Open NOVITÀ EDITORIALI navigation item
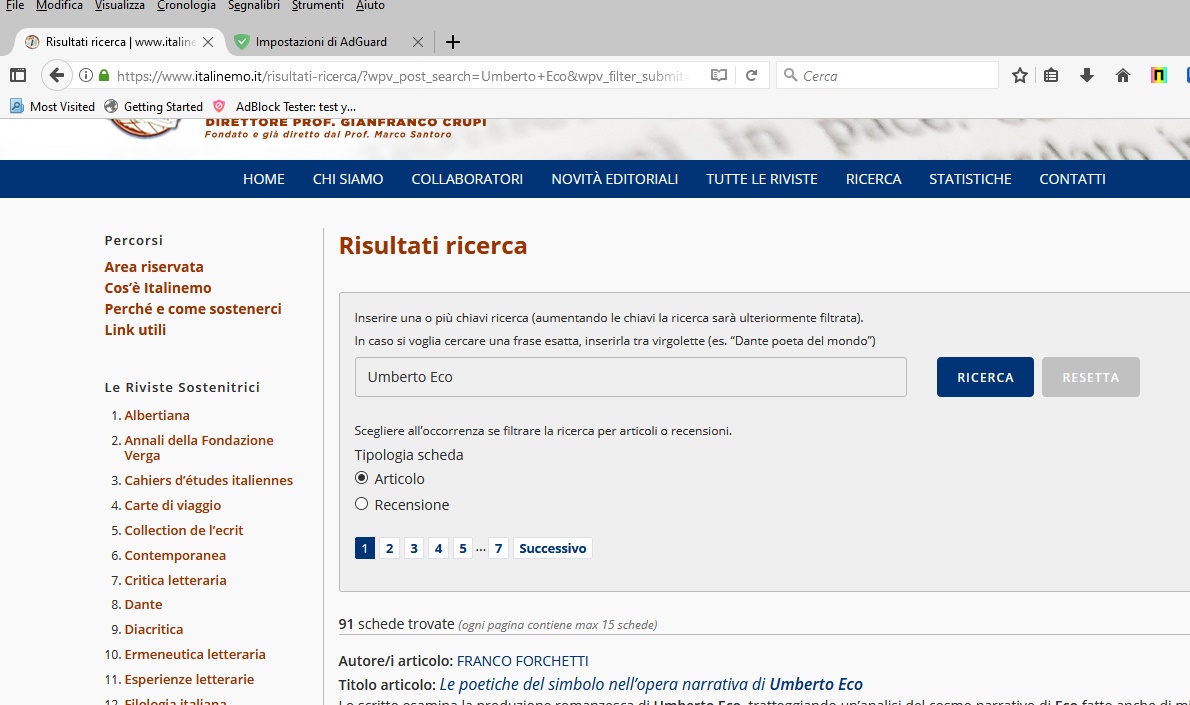 tap(615, 179)
